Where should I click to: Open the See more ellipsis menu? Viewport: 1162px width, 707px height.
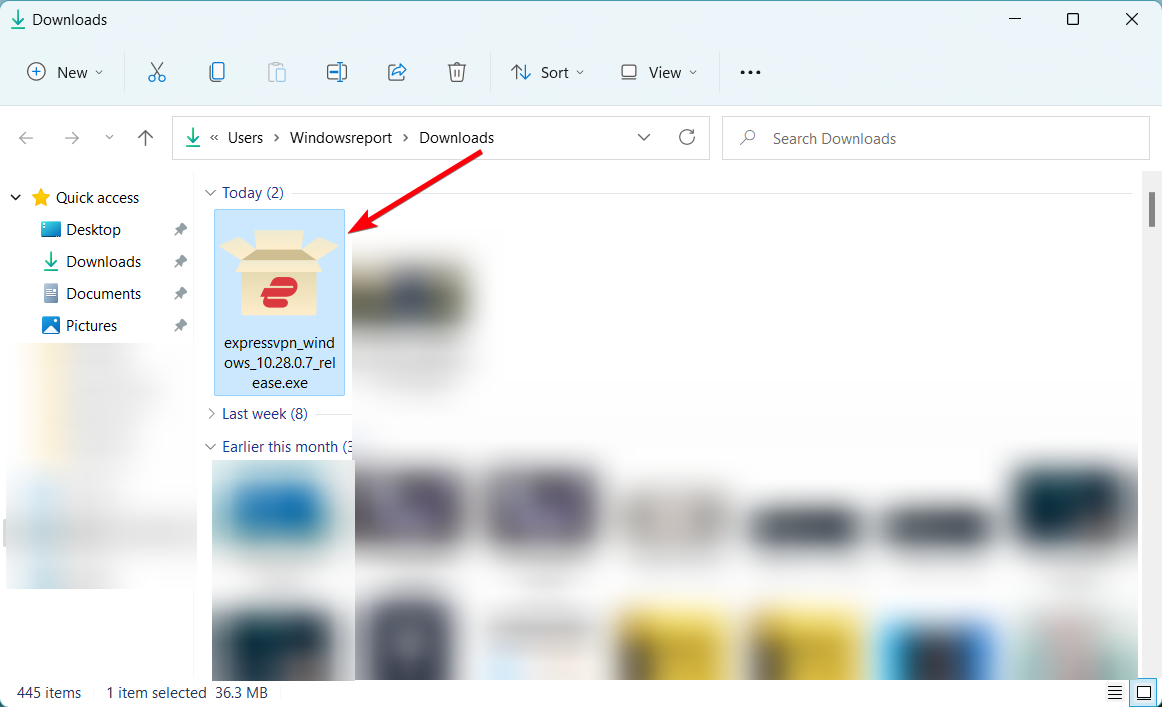pos(750,72)
